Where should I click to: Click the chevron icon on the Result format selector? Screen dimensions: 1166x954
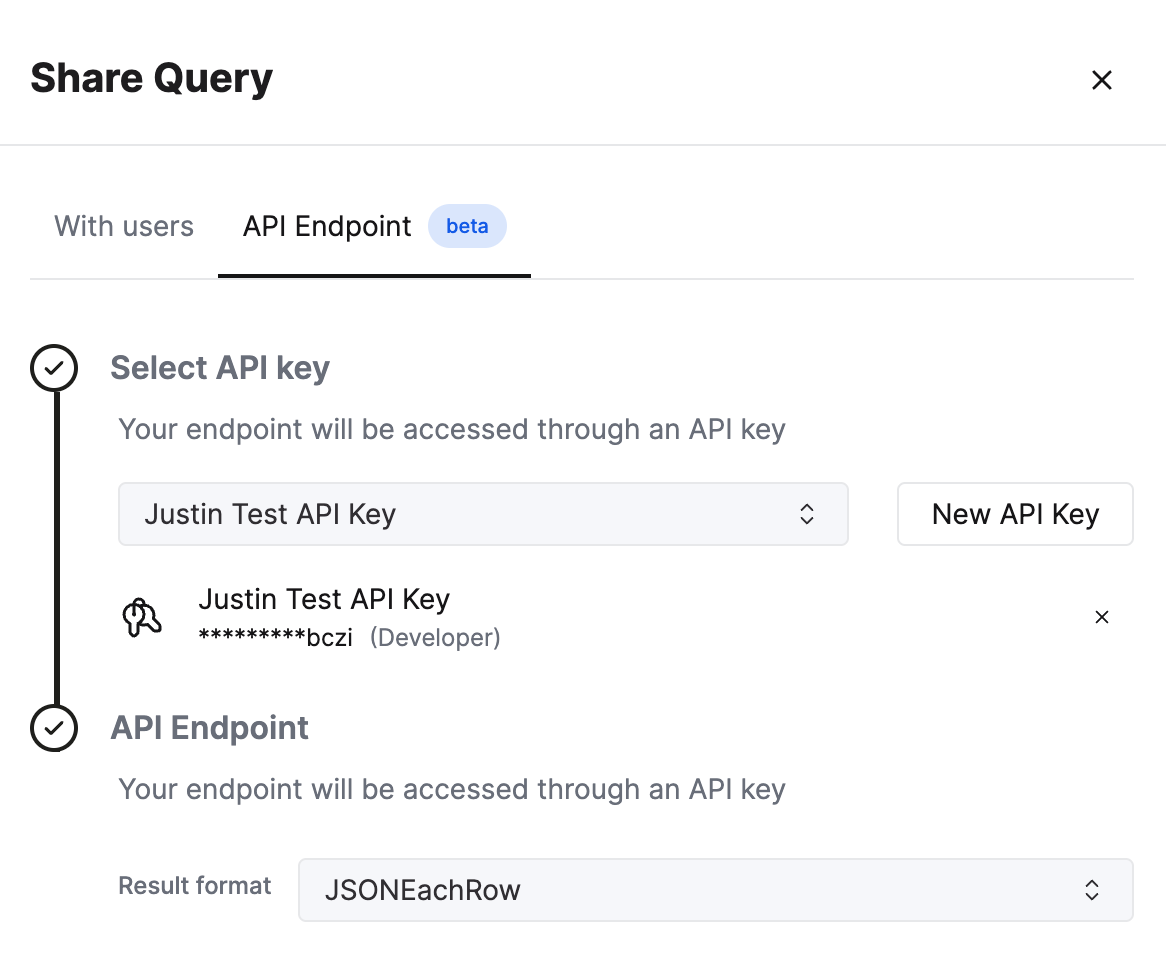coord(1092,890)
